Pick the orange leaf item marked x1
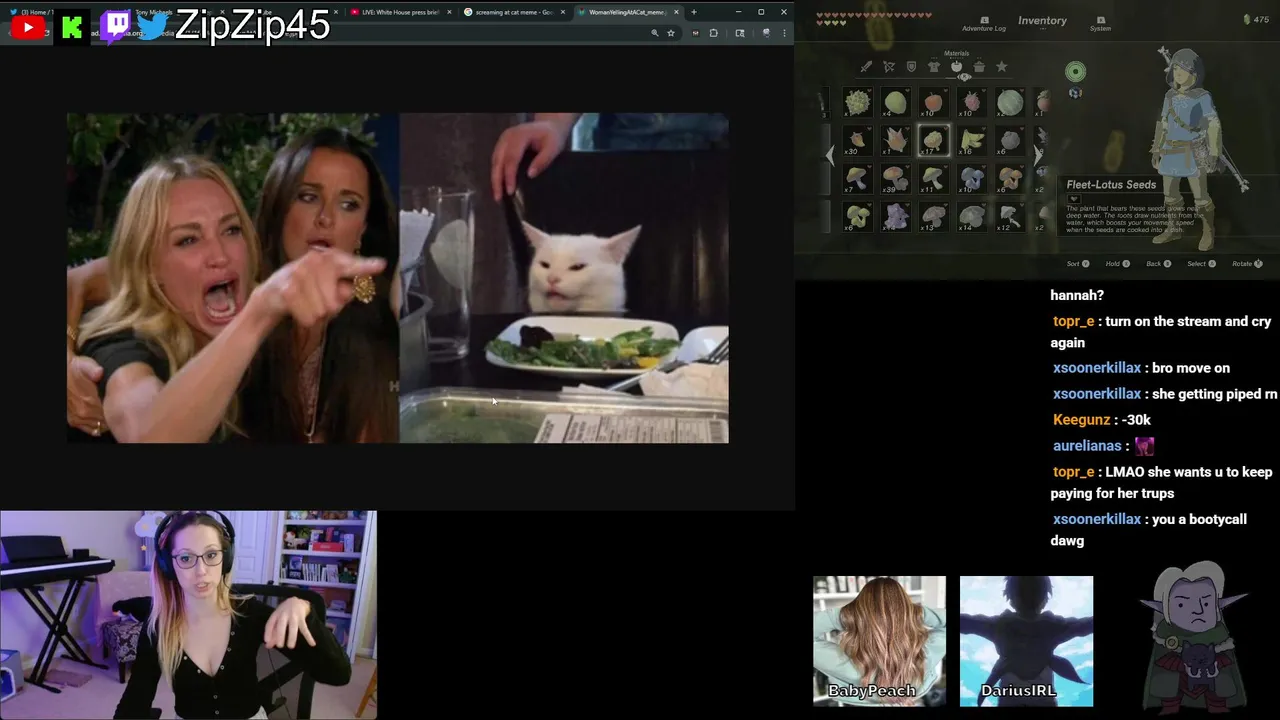Image resolution: width=1280 pixels, height=720 pixels. (x=895, y=141)
